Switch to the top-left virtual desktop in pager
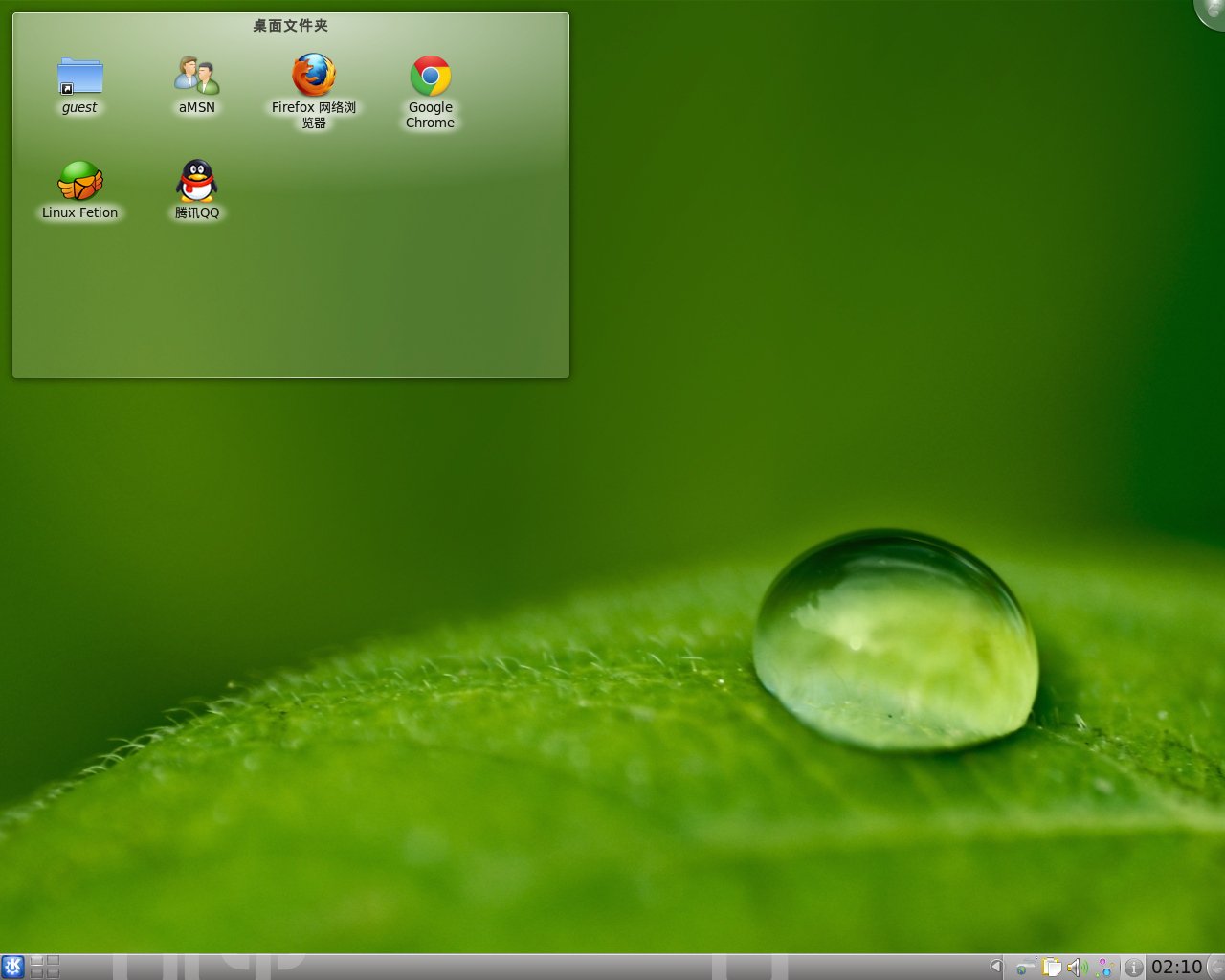 click(x=36, y=961)
